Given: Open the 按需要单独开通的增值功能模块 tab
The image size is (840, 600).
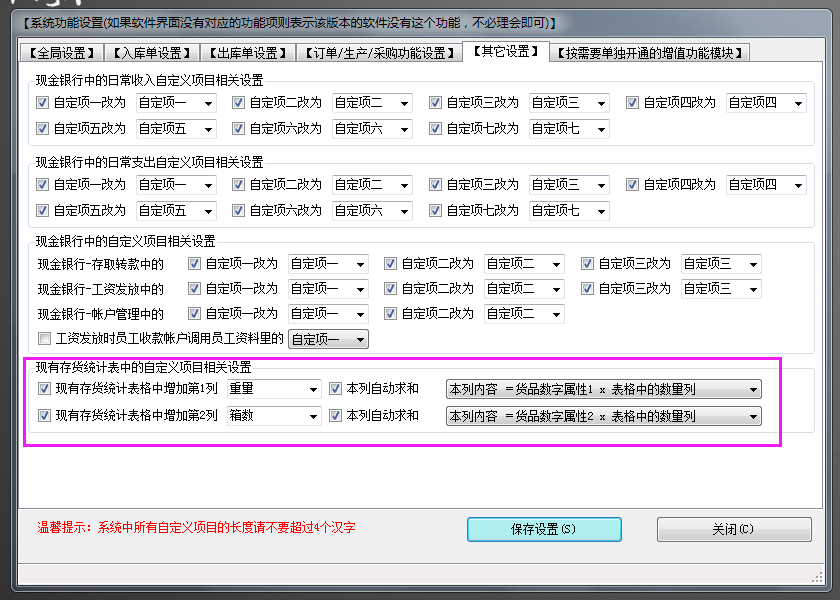Looking at the screenshot, I should [x=650, y=52].
